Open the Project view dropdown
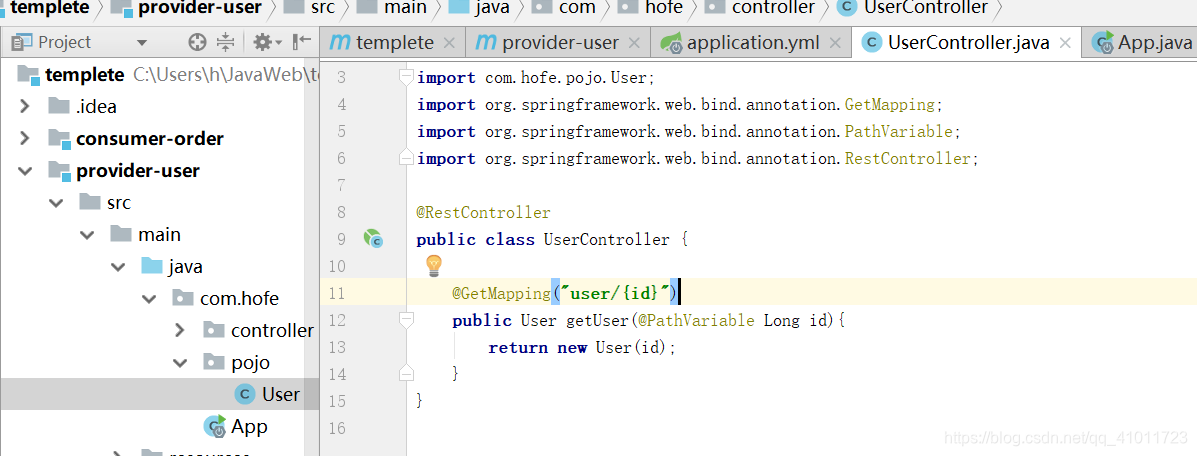The image size is (1197, 456). (141, 43)
